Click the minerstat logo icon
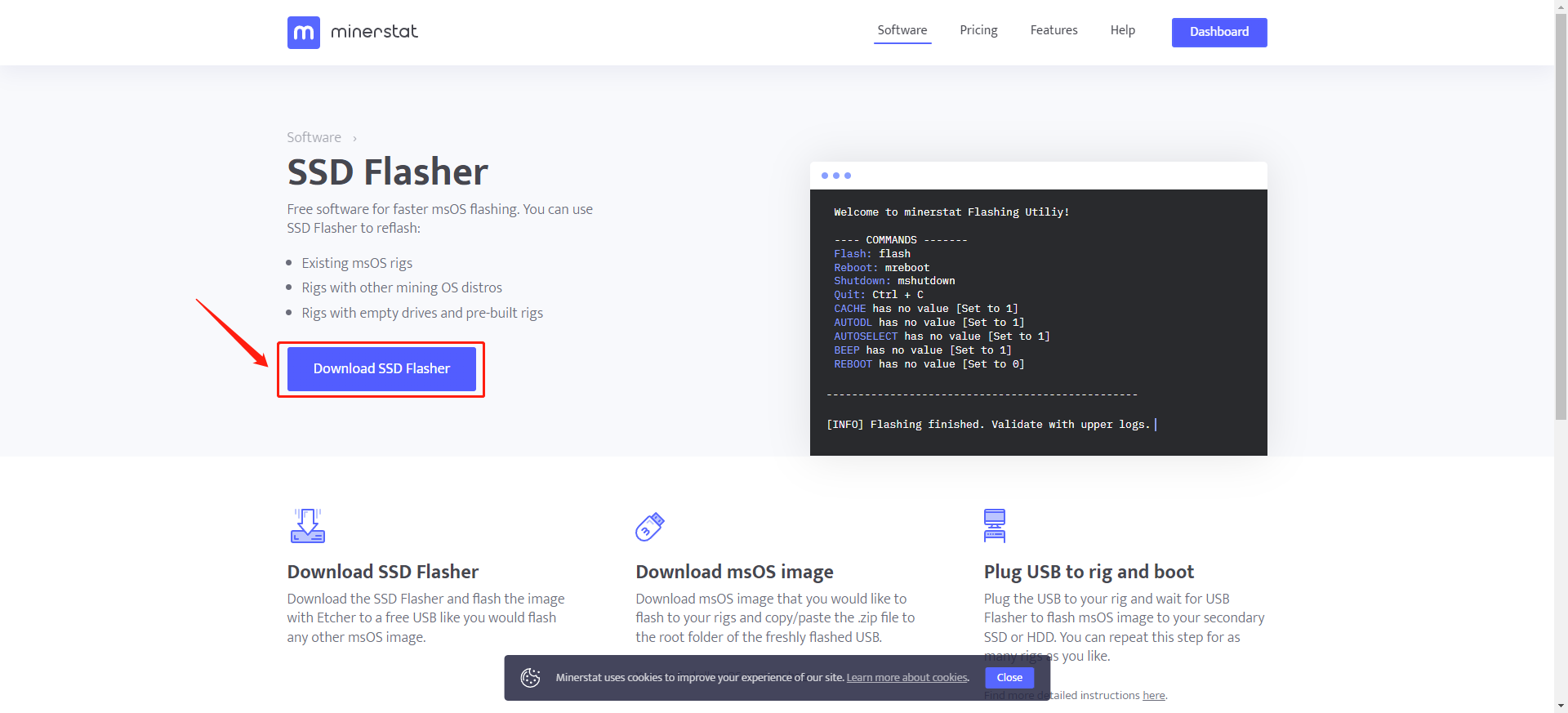The height and width of the screenshot is (713, 1568). point(303,33)
